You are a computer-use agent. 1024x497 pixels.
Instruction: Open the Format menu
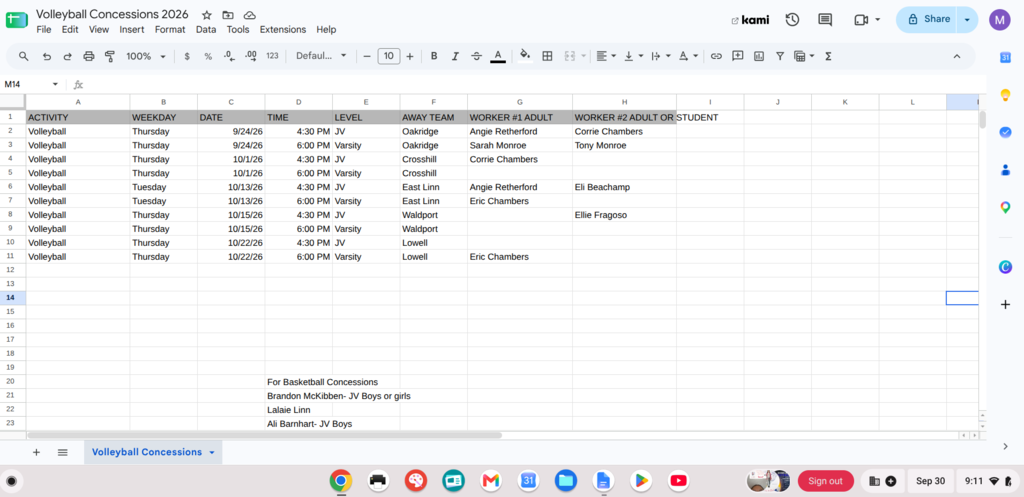[170, 29]
